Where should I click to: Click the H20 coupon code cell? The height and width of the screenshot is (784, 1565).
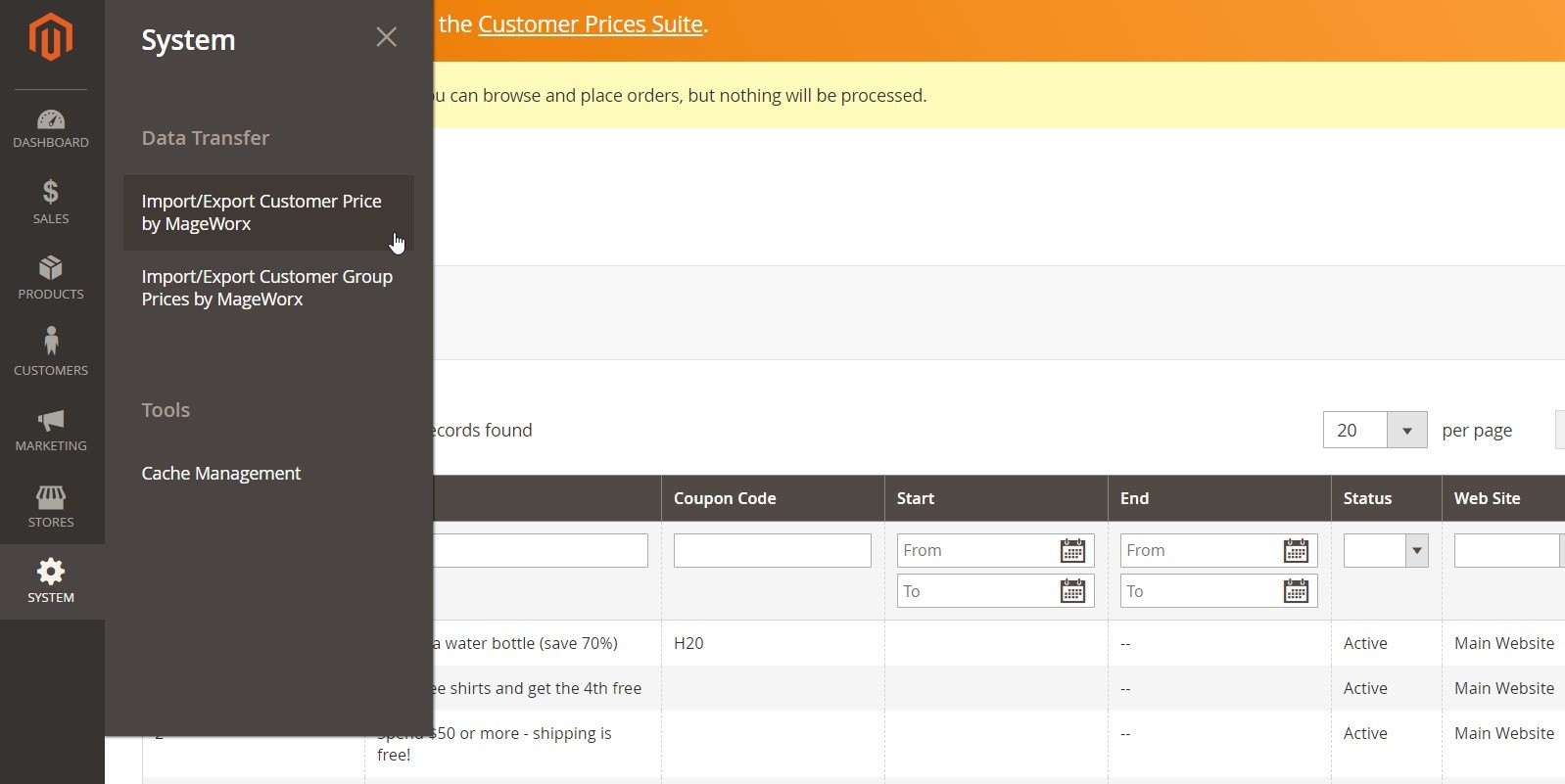tap(688, 643)
